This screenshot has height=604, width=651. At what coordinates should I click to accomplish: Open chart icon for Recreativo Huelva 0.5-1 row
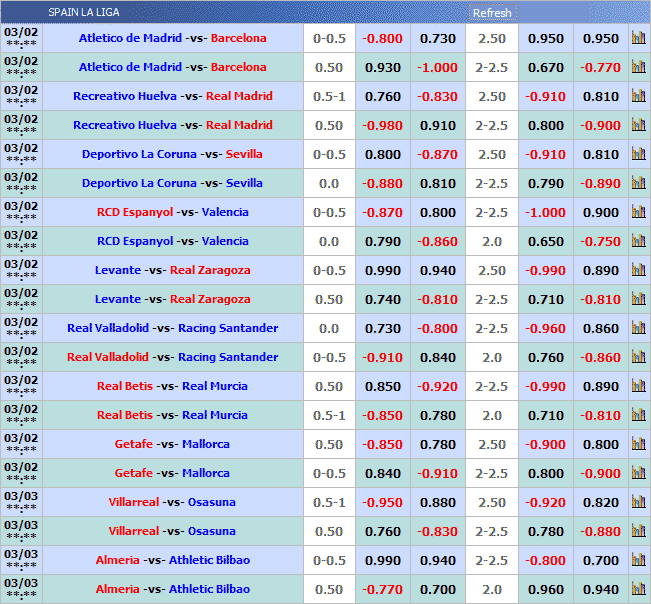click(638, 97)
